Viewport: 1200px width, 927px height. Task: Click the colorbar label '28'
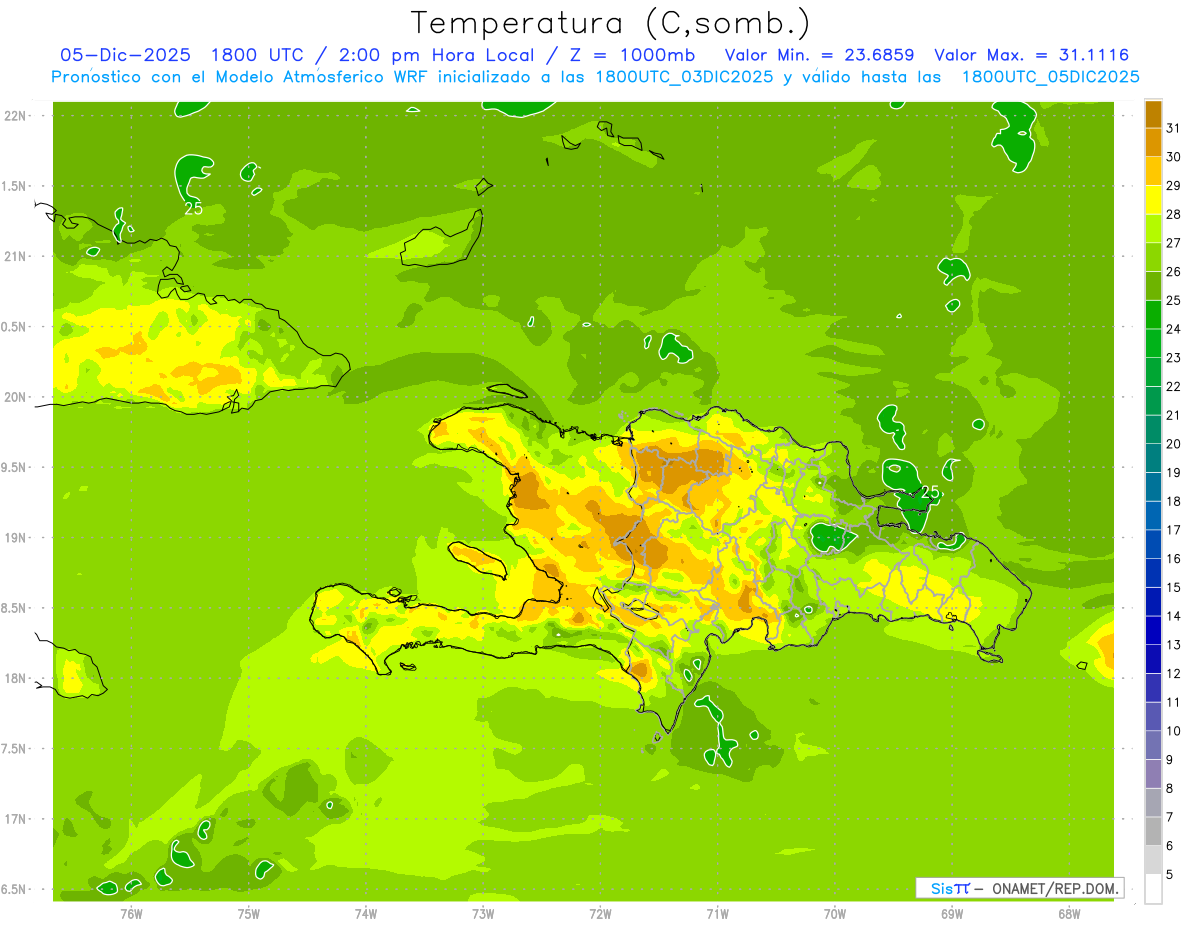pyautogui.click(x=1174, y=214)
